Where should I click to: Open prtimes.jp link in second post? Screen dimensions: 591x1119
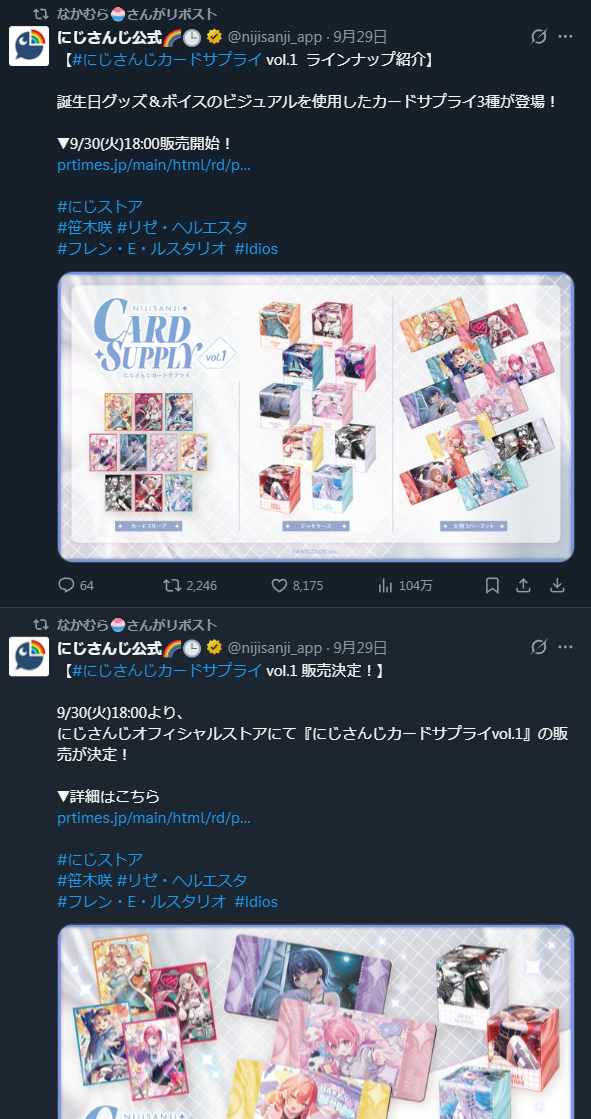tap(154, 817)
